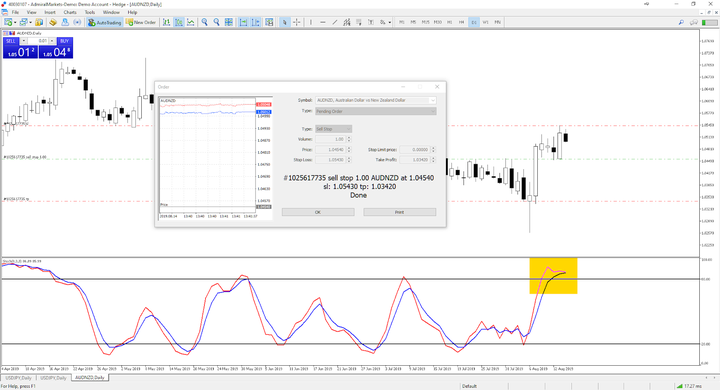This screenshot has width=720, height=390.
Task: Open the order Type Pending Order dropdown
Action: click(x=376, y=111)
